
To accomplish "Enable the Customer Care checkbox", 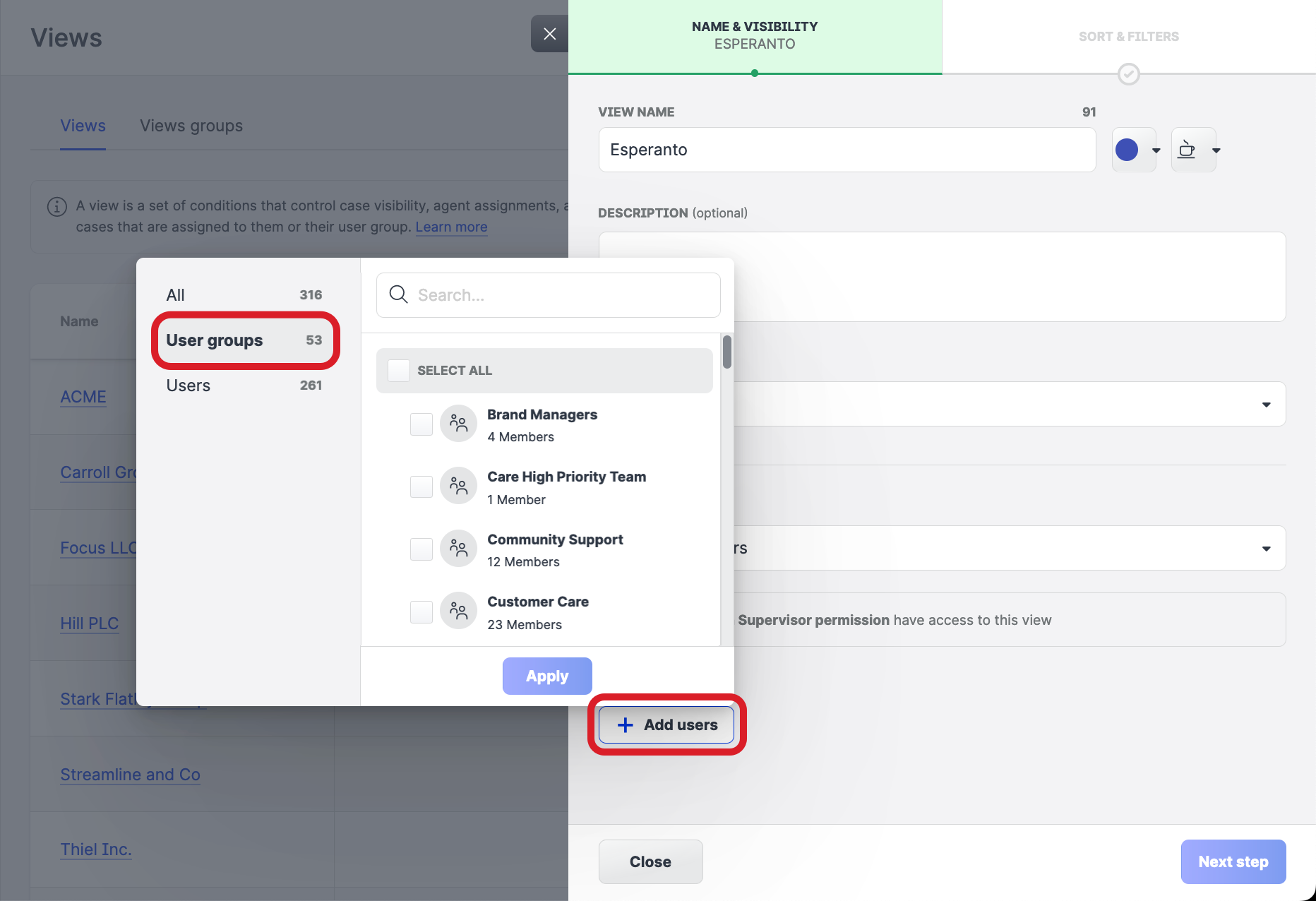I will click(x=421, y=611).
